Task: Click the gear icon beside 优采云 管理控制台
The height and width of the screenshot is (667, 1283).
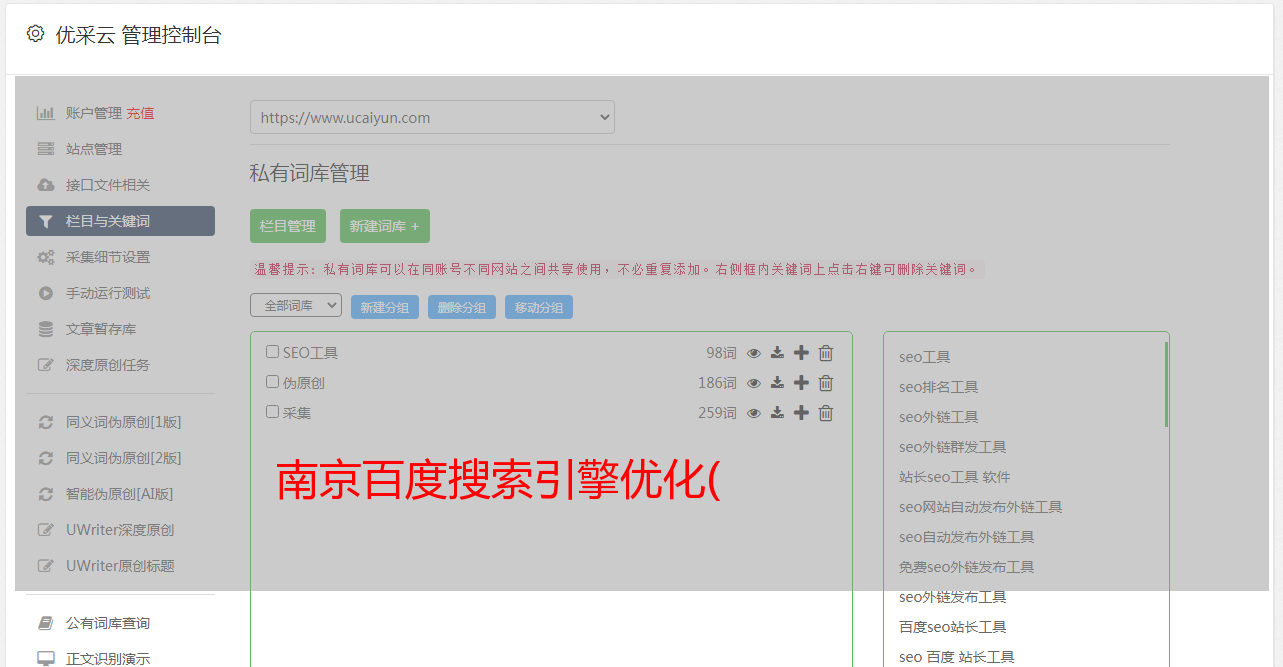Action: (36, 34)
